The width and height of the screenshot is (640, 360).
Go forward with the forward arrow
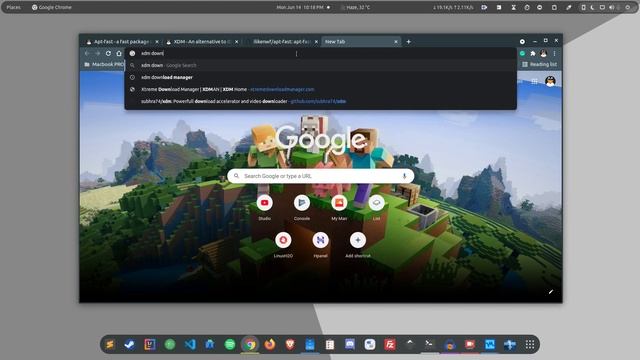tap(98, 53)
